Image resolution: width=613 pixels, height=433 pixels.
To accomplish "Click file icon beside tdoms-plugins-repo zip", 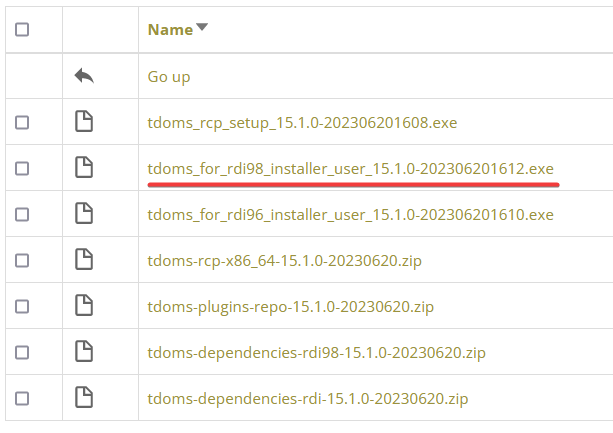I will pyautogui.click(x=84, y=306).
